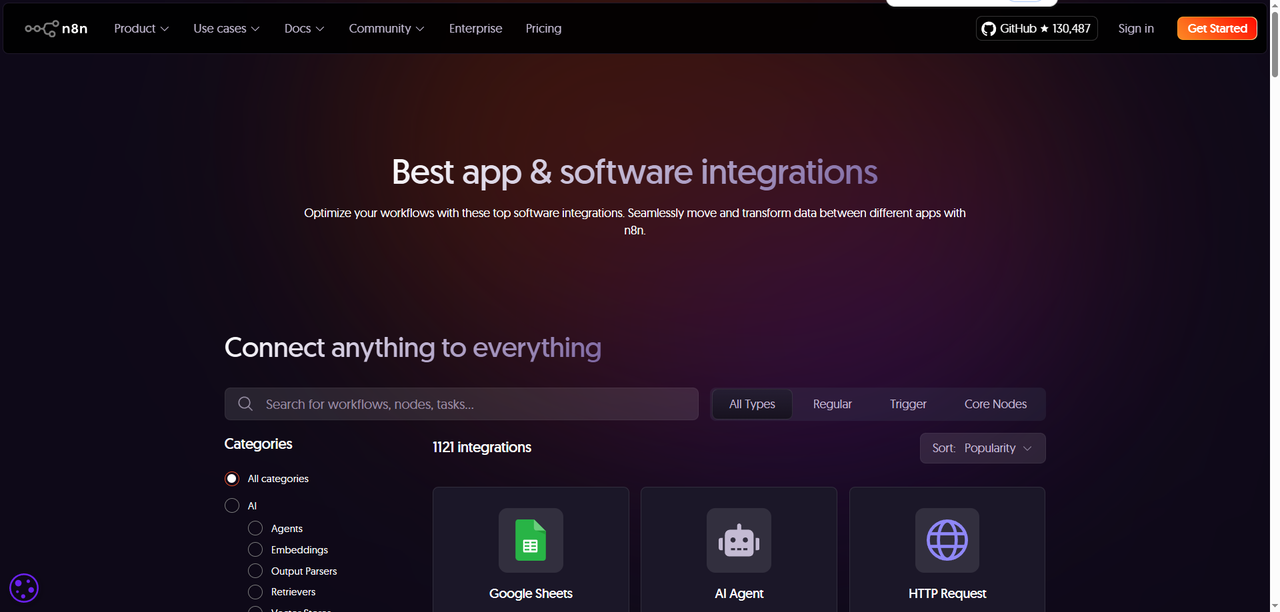1280x612 pixels.
Task: Click the cookie settings icon in the bottom-left corner
Action: click(x=24, y=588)
